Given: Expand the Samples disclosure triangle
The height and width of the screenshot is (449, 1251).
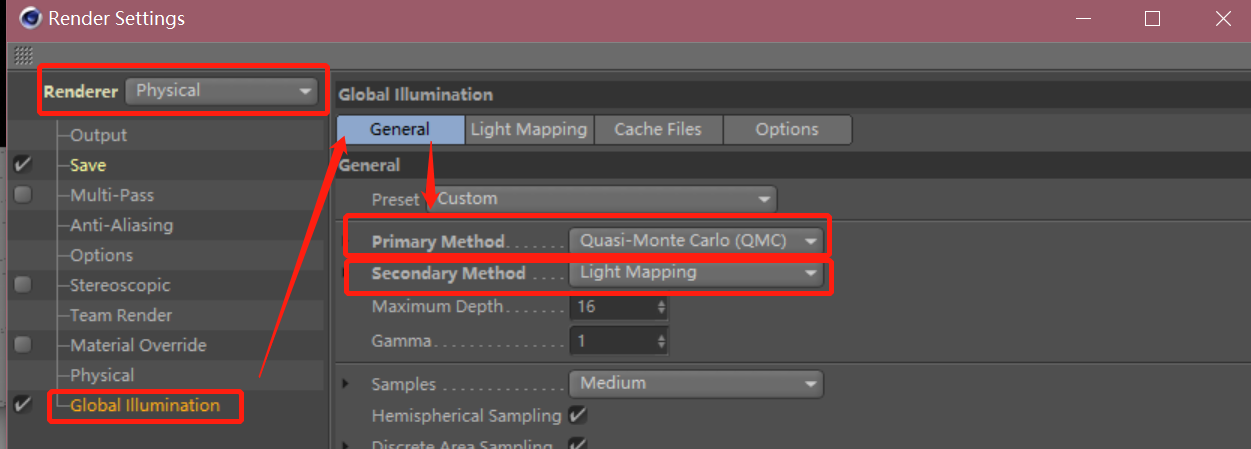Looking at the screenshot, I should point(346,383).
